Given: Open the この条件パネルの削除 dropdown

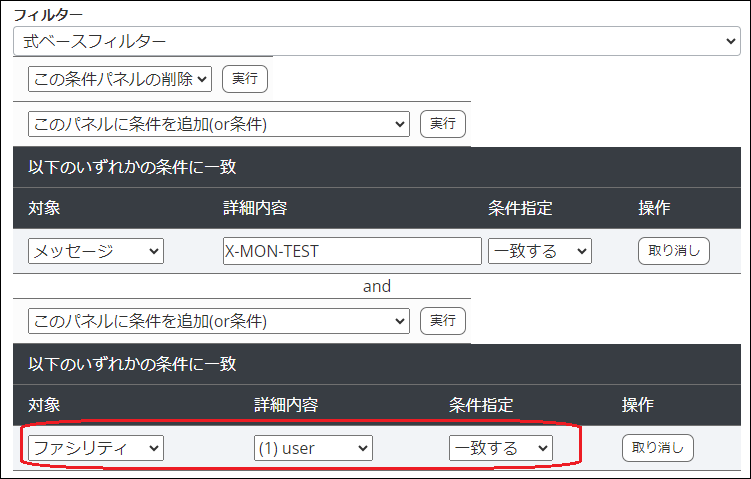Looking at the screenshot, I should (x=120, y=78).
